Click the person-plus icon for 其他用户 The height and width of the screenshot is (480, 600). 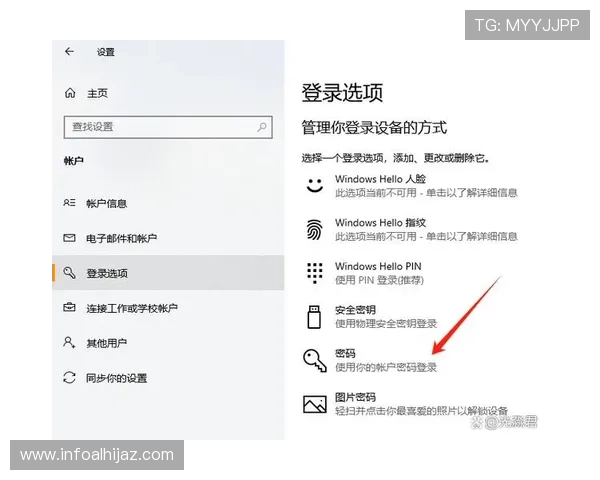coord(69,342)
